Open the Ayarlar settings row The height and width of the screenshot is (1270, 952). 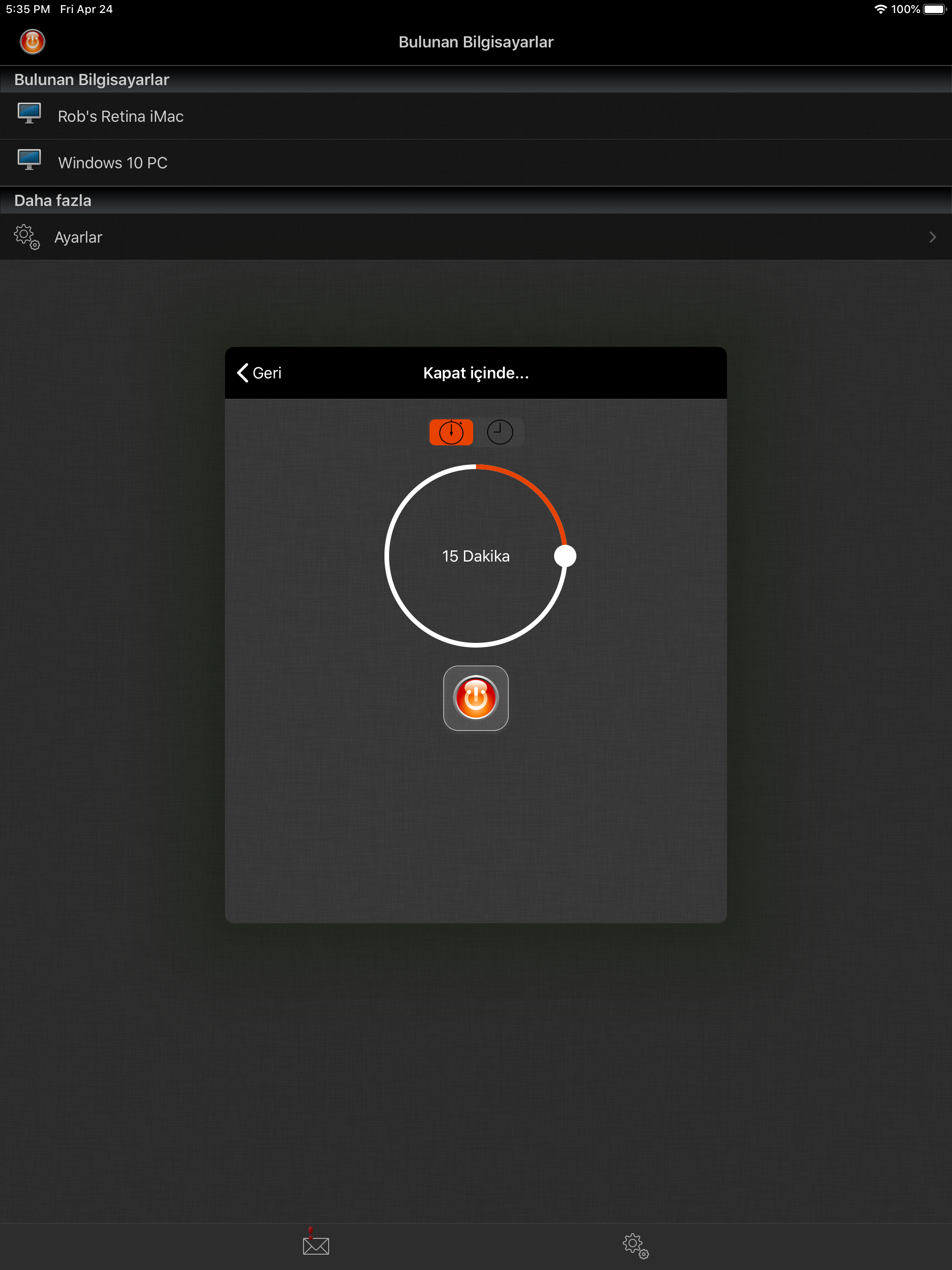tap(78, 237)
